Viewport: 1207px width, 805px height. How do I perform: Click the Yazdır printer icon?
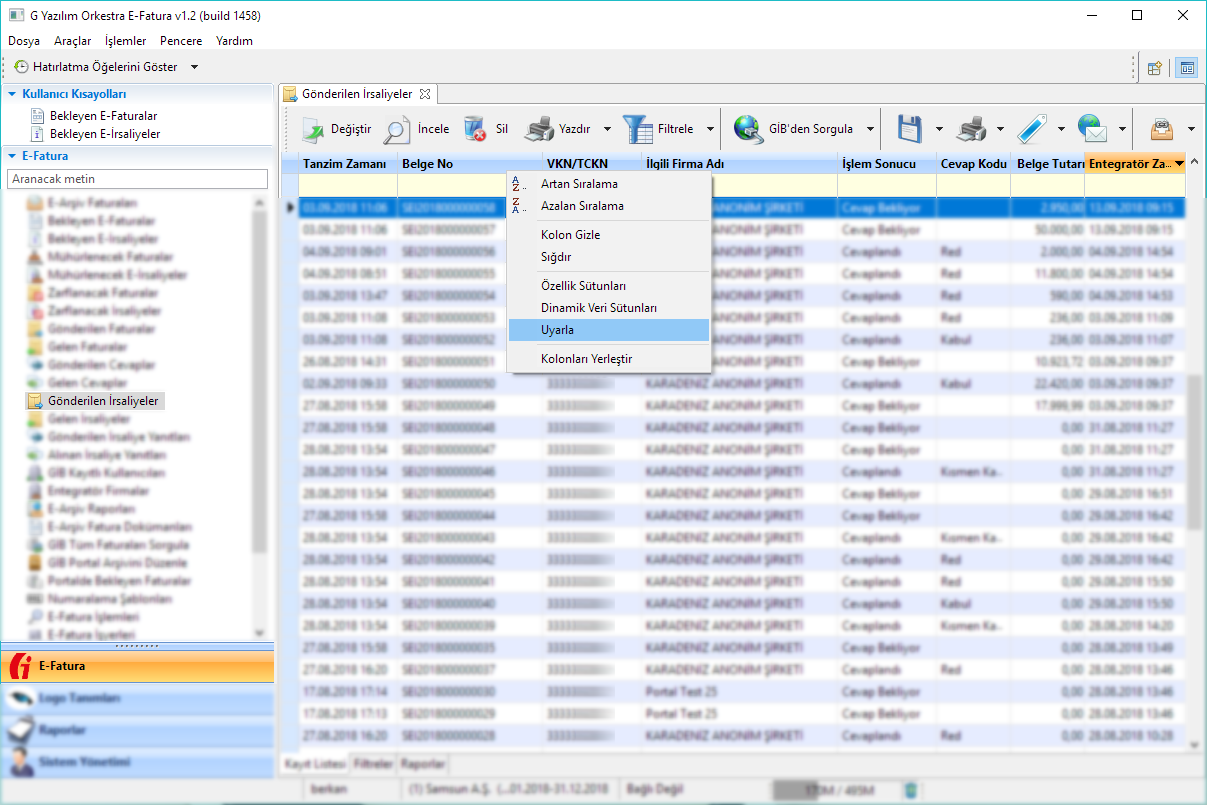click(x=540, y=129)
